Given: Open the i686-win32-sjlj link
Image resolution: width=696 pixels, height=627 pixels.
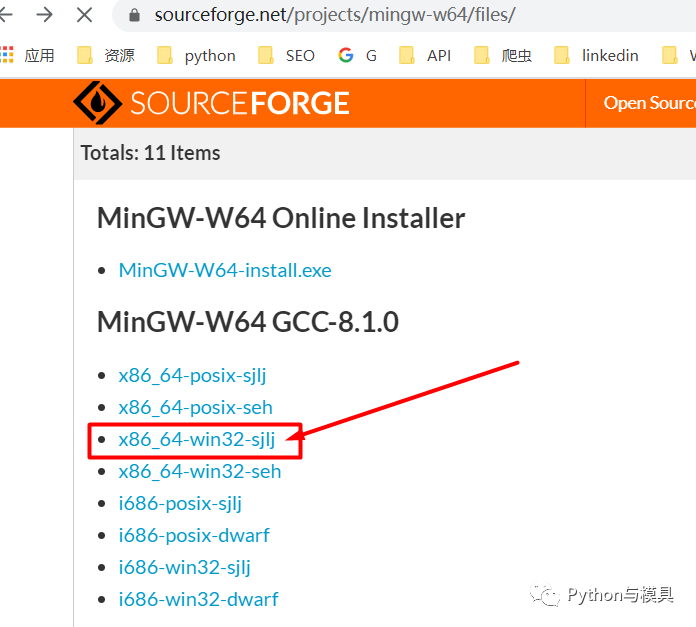Looking at the screenshot, I should (x=184, y=568).
